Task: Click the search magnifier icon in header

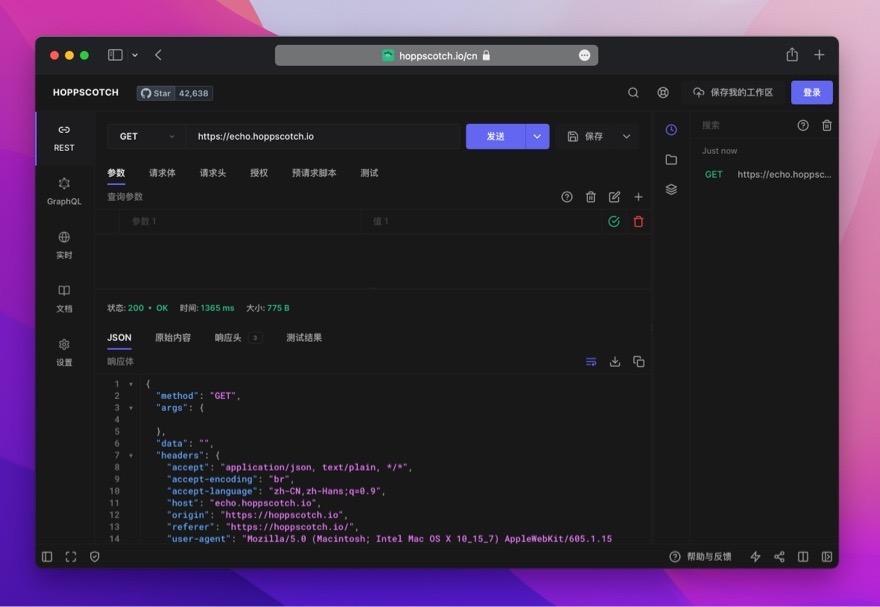Action: pos(633,93)
